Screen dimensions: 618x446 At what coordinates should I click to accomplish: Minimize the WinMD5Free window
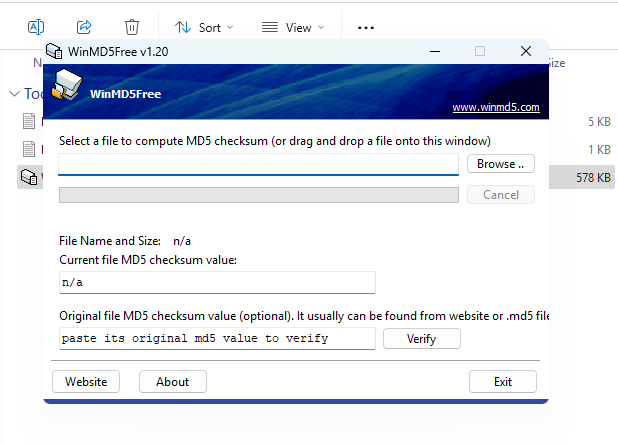click(x=435, y=51)
